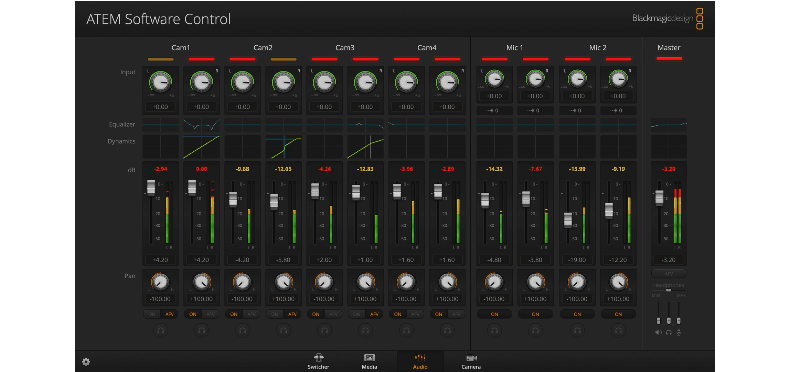Toggle ON for Cam1 right channel
The height and width of the screenshot is (372, 790).
pyautogui.click(x=192, y=314)
